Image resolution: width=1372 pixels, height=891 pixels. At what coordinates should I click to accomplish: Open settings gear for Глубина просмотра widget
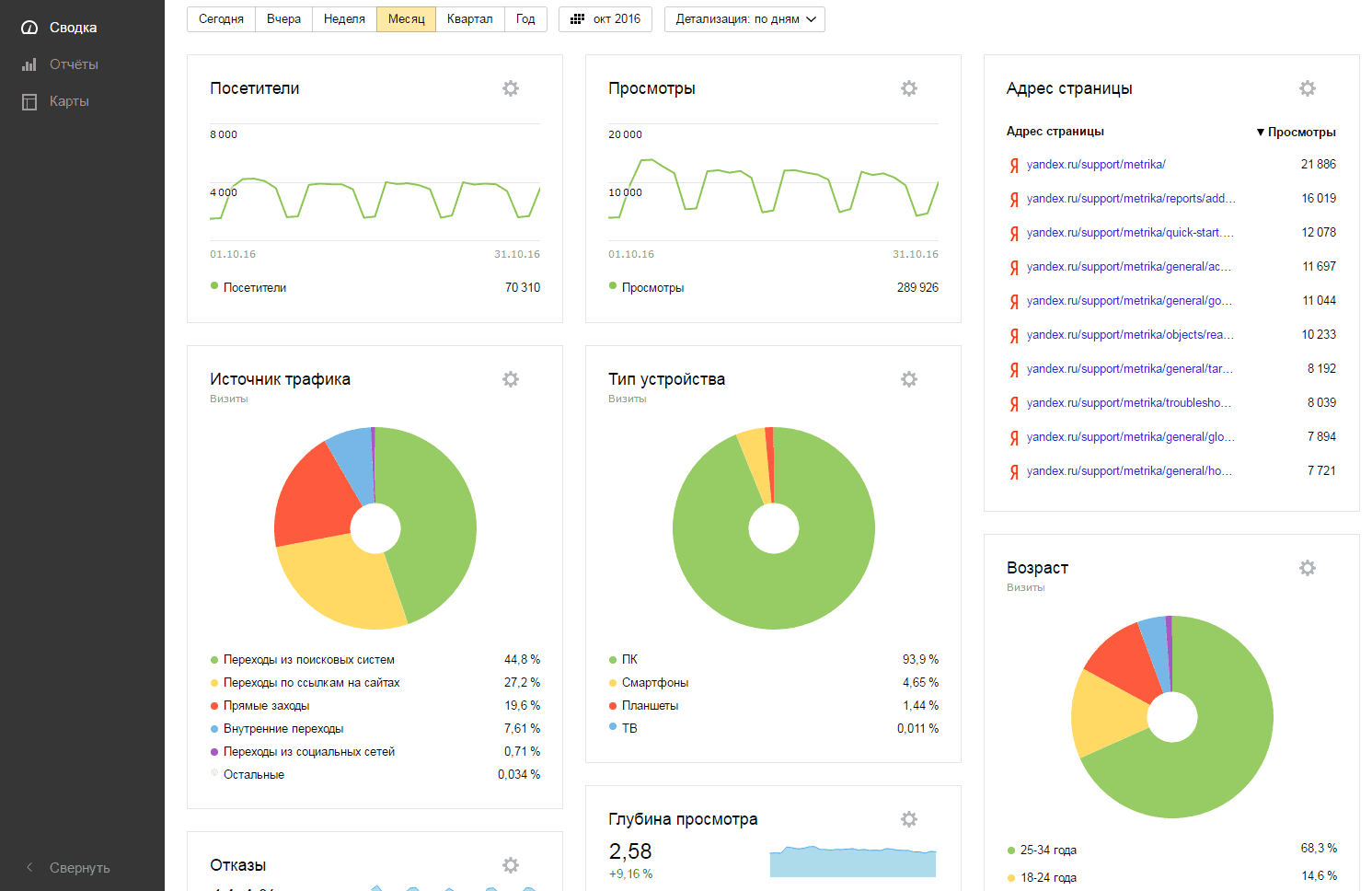point(909,819)
